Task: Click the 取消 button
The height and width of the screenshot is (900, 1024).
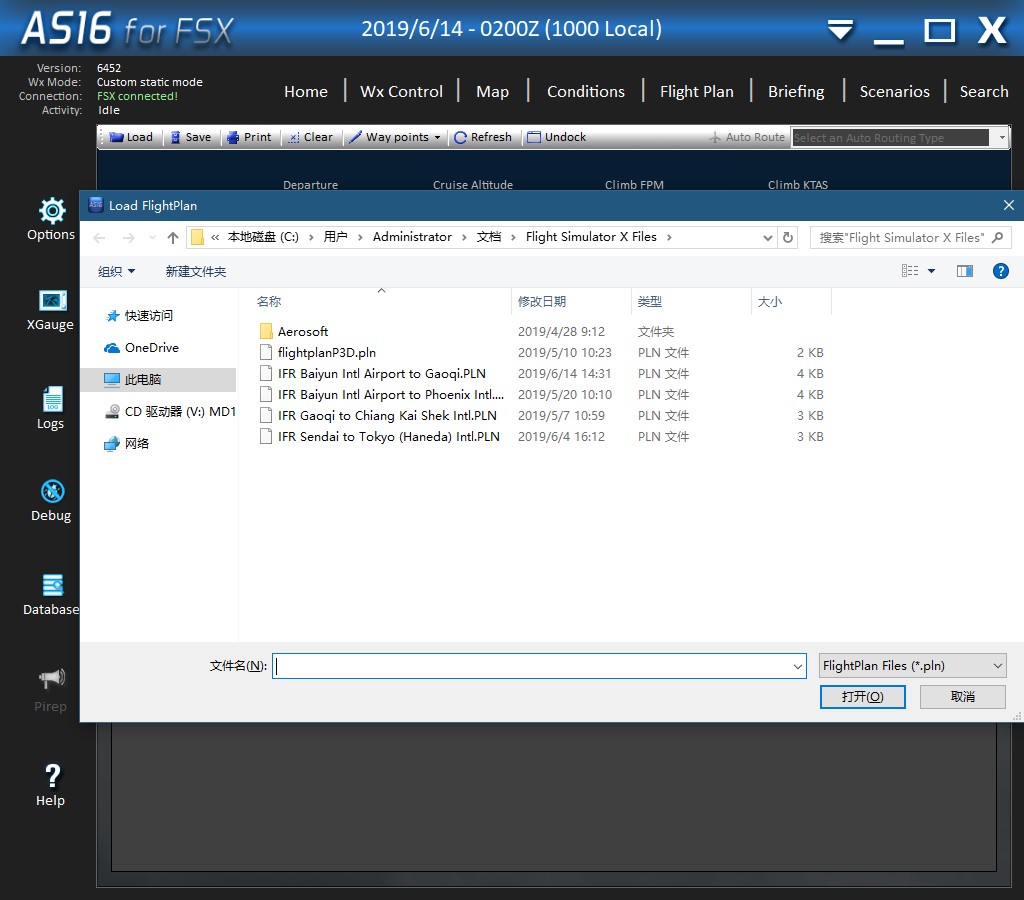Action: [x=963, y=697]
